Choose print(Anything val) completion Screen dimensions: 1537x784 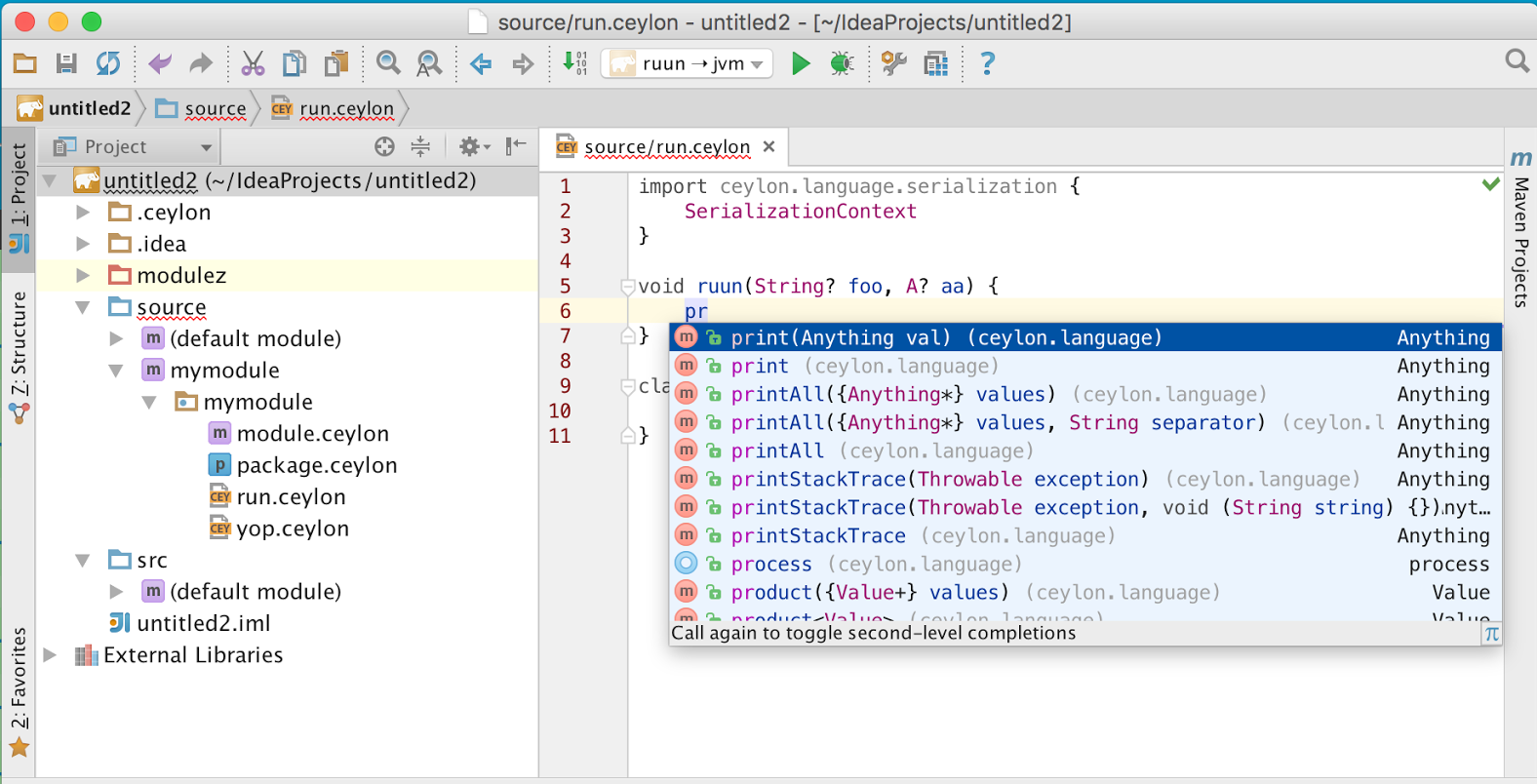click(x=1084, y=337)
